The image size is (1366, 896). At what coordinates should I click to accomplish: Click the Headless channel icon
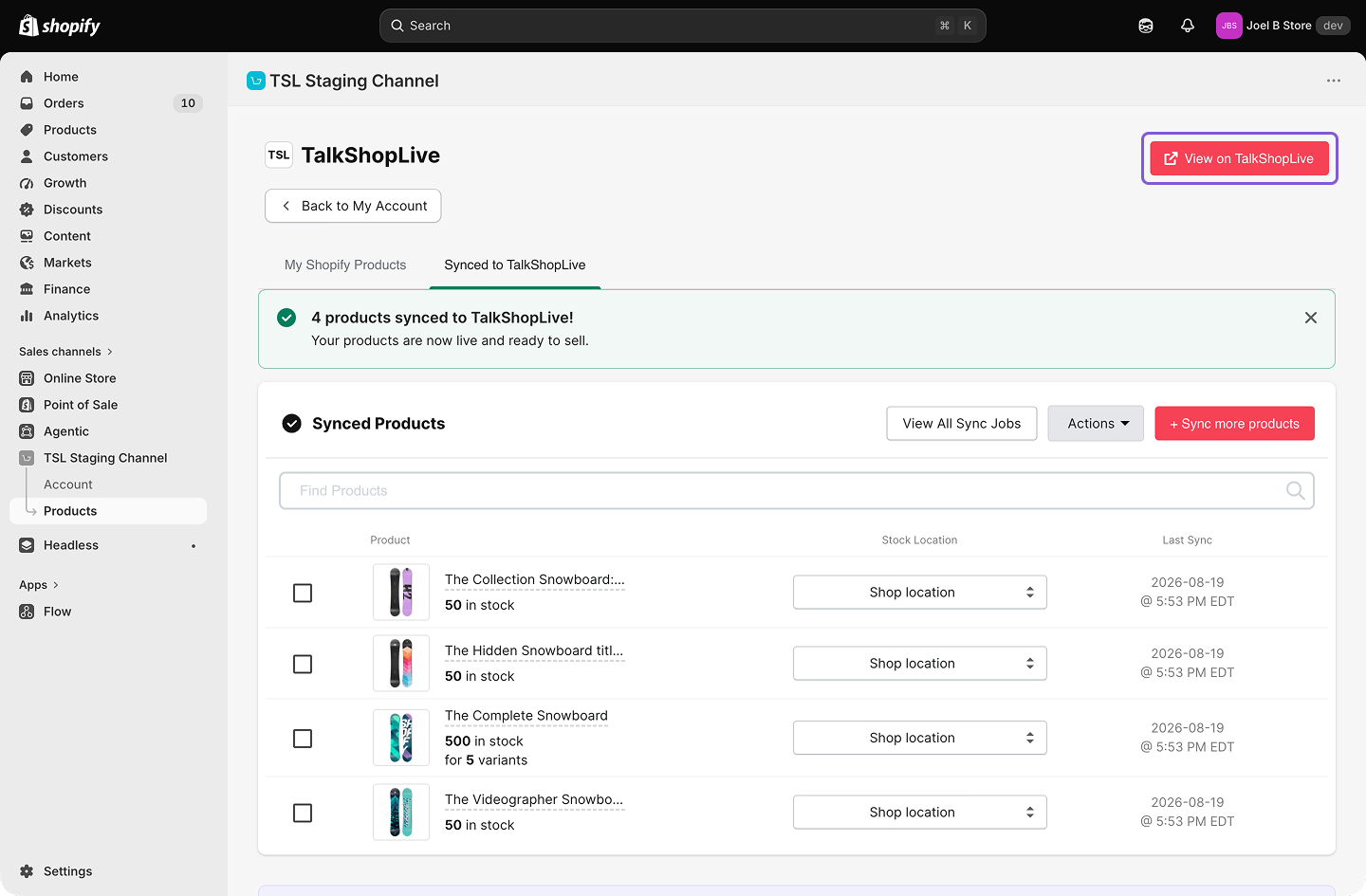click(27, 545)
